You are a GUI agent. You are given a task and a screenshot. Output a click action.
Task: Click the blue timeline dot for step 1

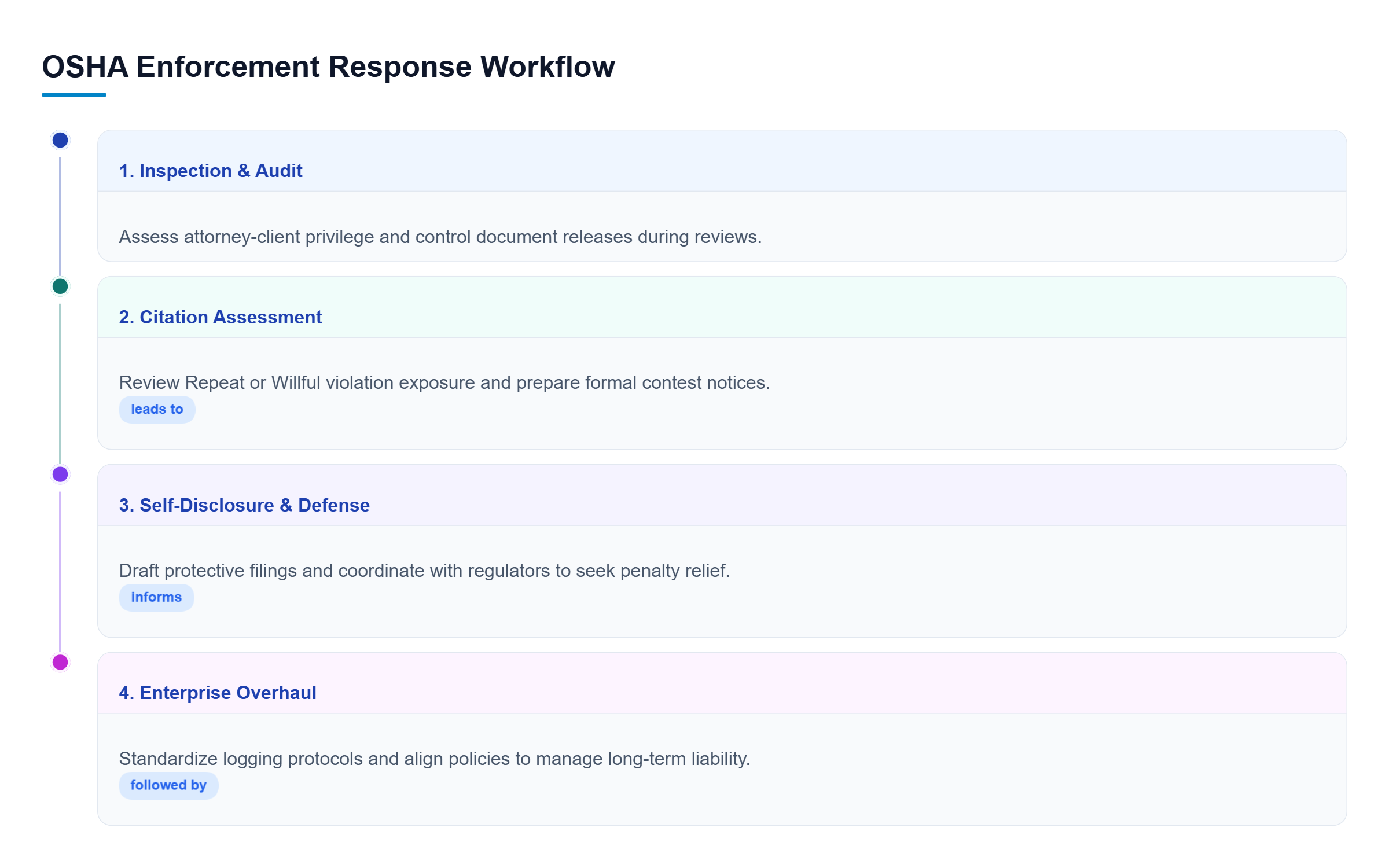[60, 140]
